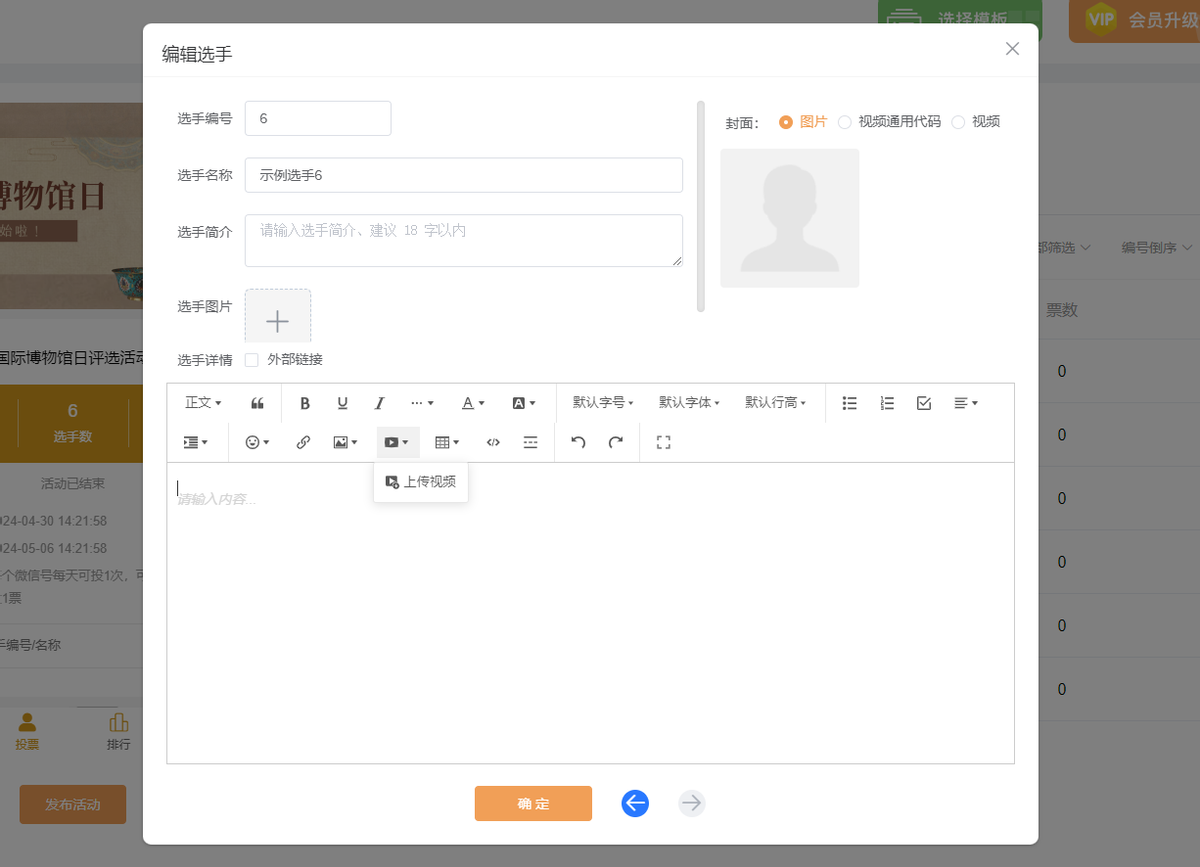The image size is (1200, 867).
Task: Insert hyperlink using link icon
Action: tap(303, 442)
